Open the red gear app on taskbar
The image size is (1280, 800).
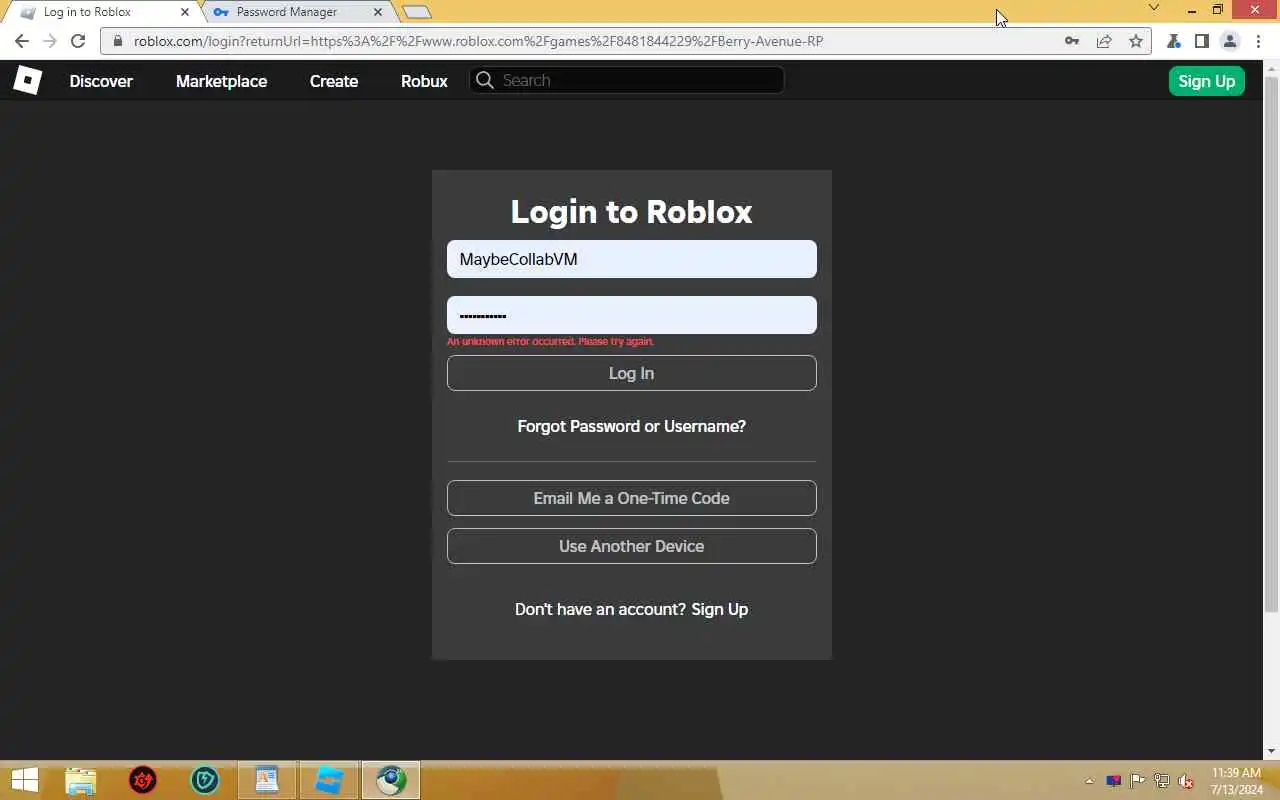(143, 780)
